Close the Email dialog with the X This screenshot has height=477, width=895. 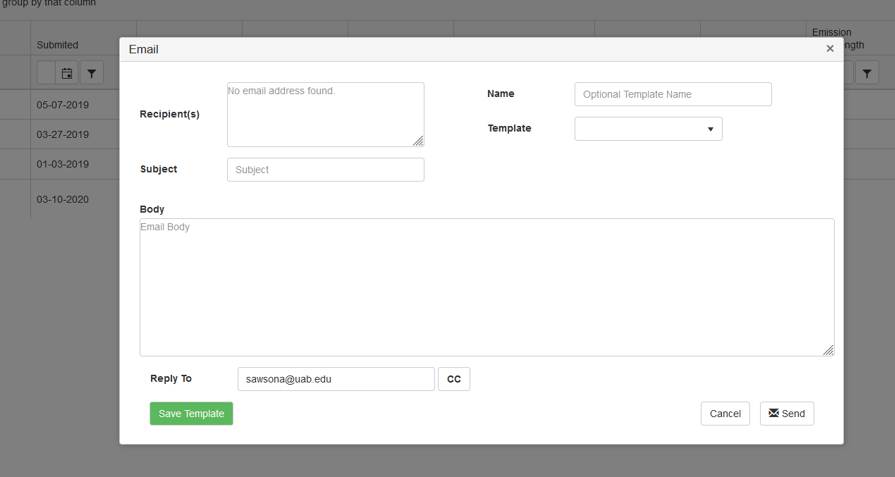[829, 49]
